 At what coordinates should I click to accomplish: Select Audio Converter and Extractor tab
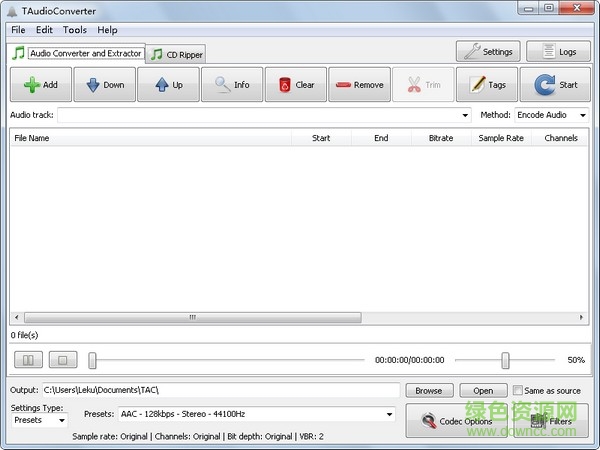[x=77, y=53]
